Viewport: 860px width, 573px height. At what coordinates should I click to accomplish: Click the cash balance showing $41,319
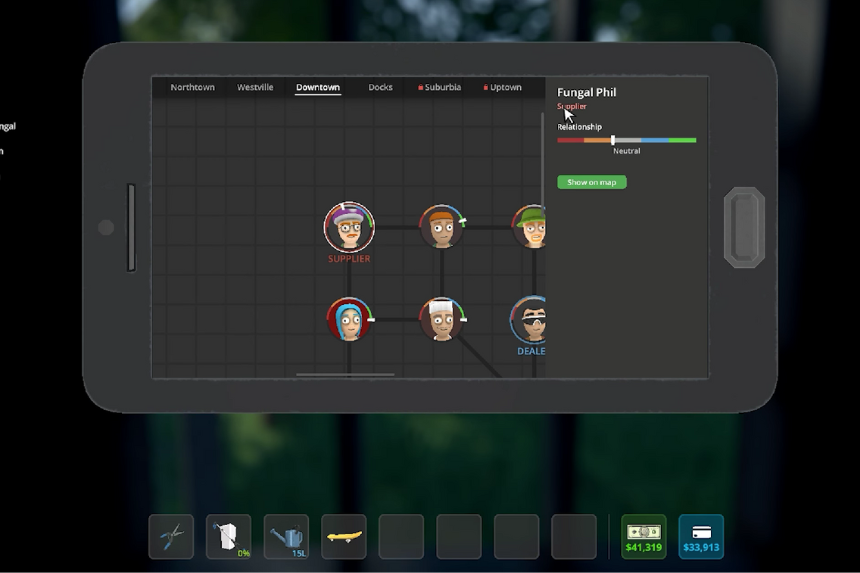[643, 537]
